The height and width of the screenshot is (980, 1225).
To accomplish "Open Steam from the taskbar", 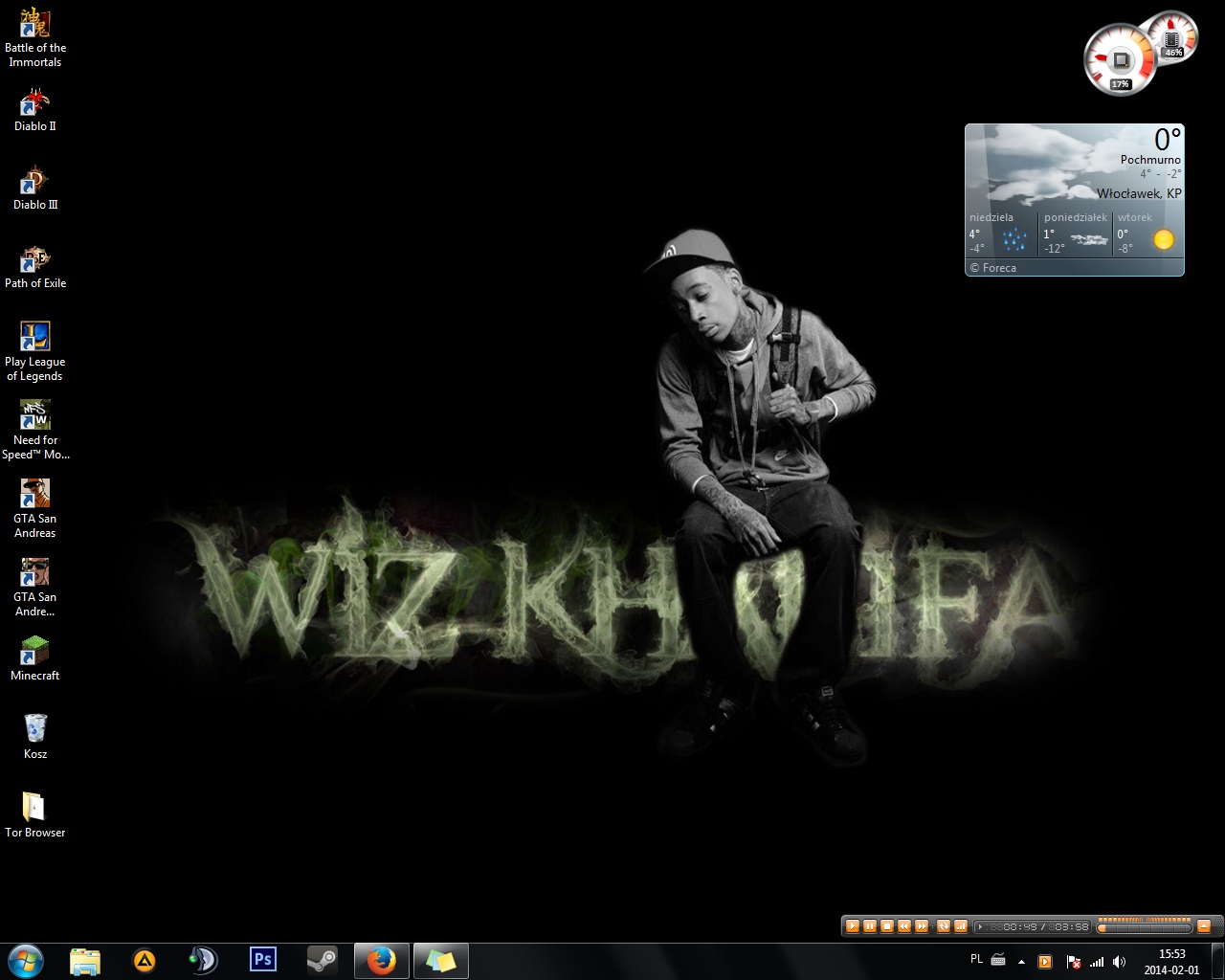I will click(x=323, y=961).
